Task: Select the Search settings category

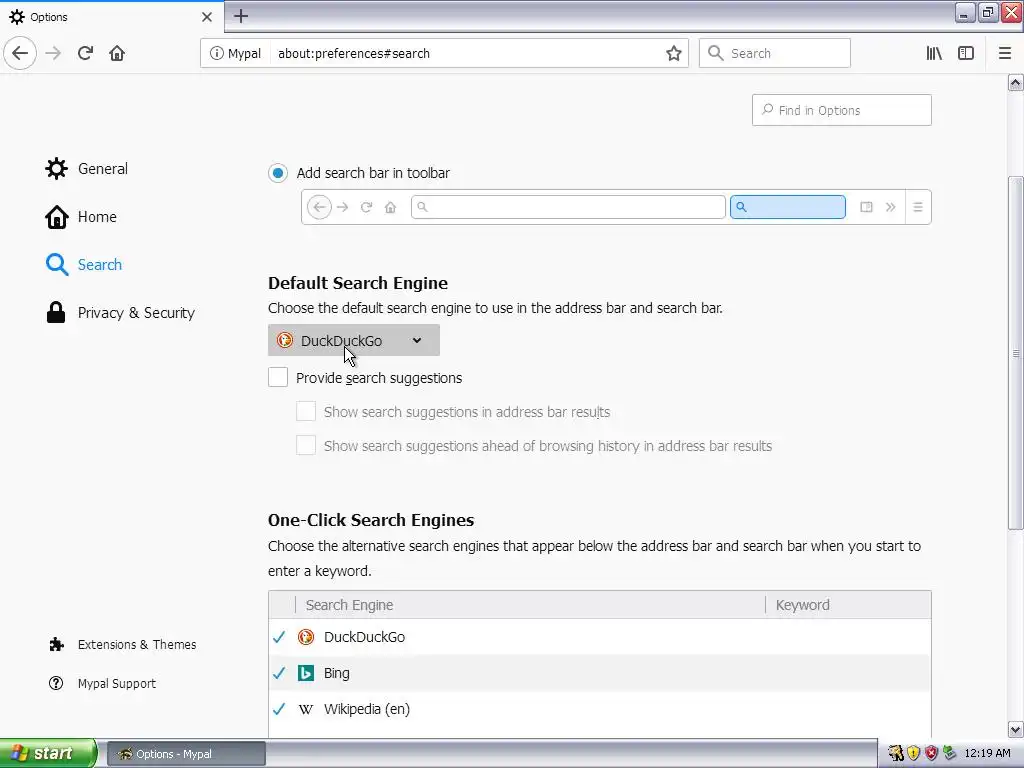Action: 84,264
